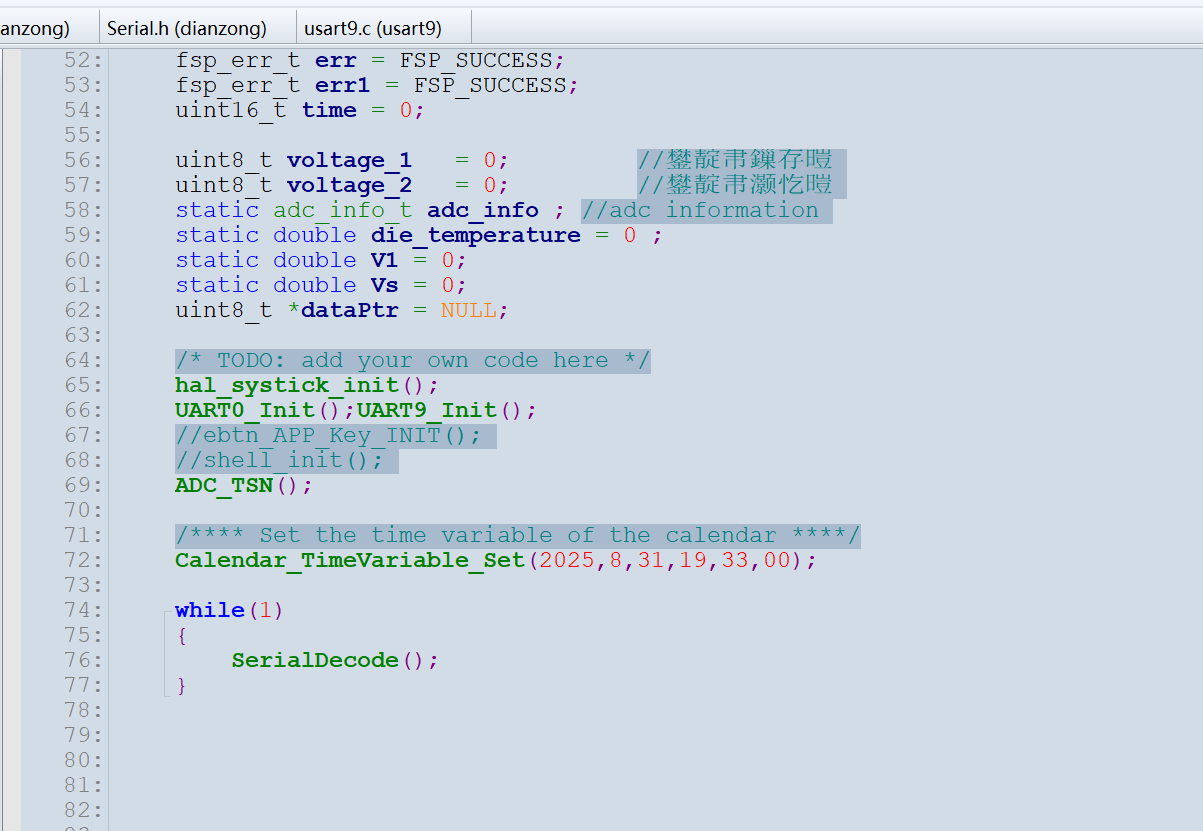Click the Vs variable name
The image size is (1203, 831).
[384, 285]
